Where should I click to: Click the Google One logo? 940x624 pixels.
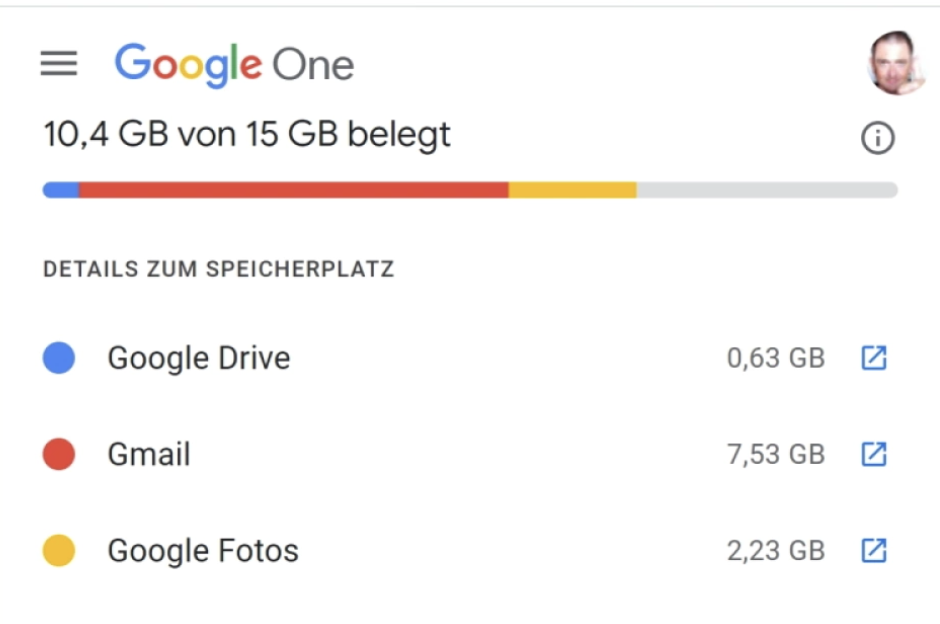click(x=234, y=64)
